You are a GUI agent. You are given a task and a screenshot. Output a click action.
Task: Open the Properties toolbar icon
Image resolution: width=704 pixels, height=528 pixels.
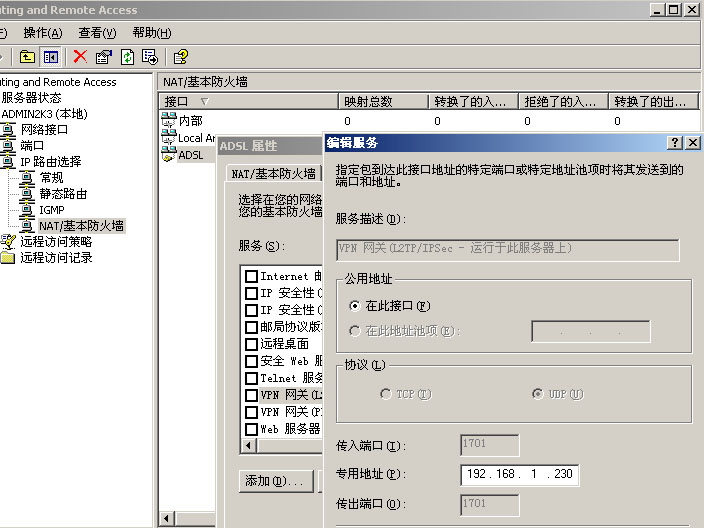tap(104, 57)
